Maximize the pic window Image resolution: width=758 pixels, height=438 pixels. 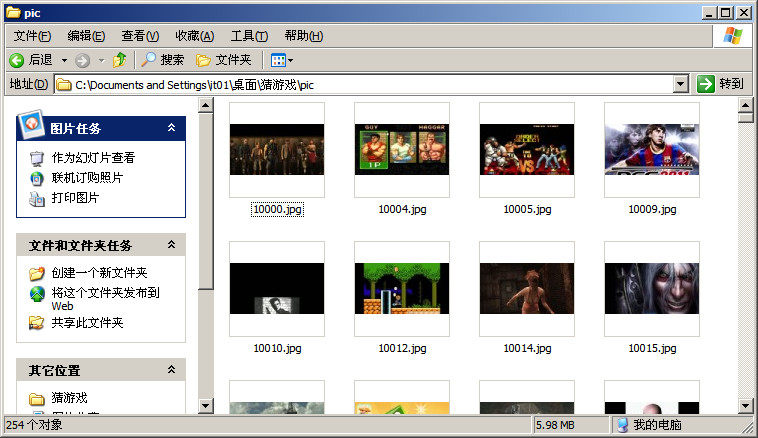point(726,13)
